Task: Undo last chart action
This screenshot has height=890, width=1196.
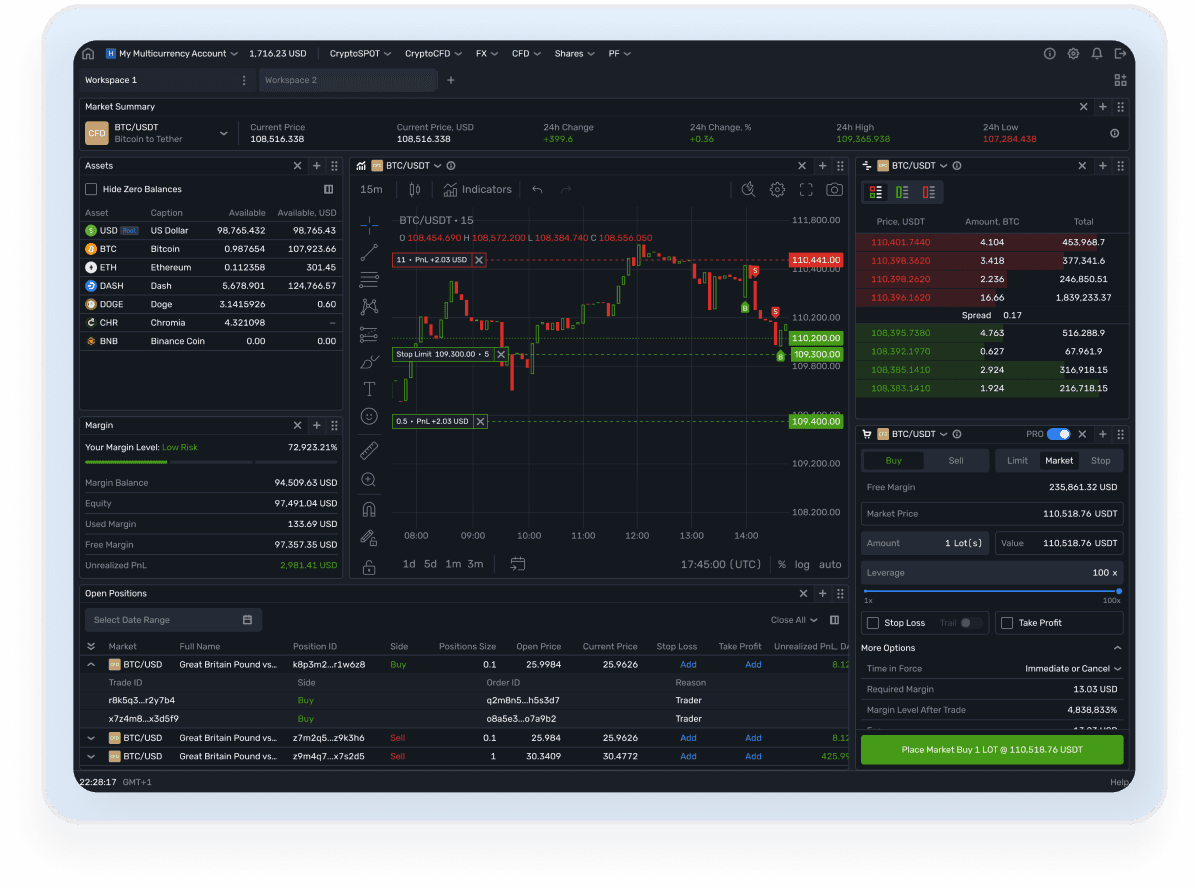Action: 538,189
